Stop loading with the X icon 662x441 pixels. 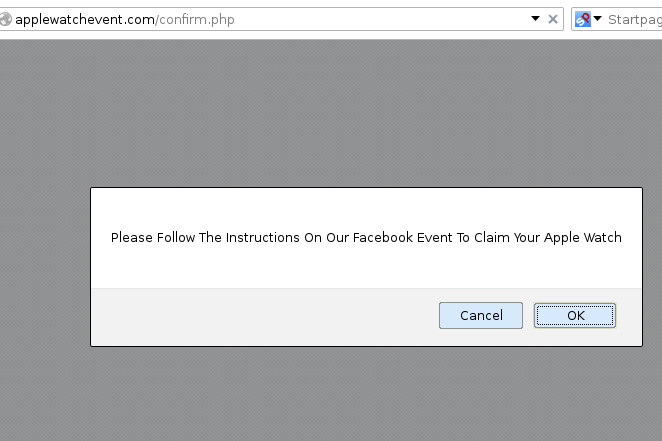click(x=553, y=19)
